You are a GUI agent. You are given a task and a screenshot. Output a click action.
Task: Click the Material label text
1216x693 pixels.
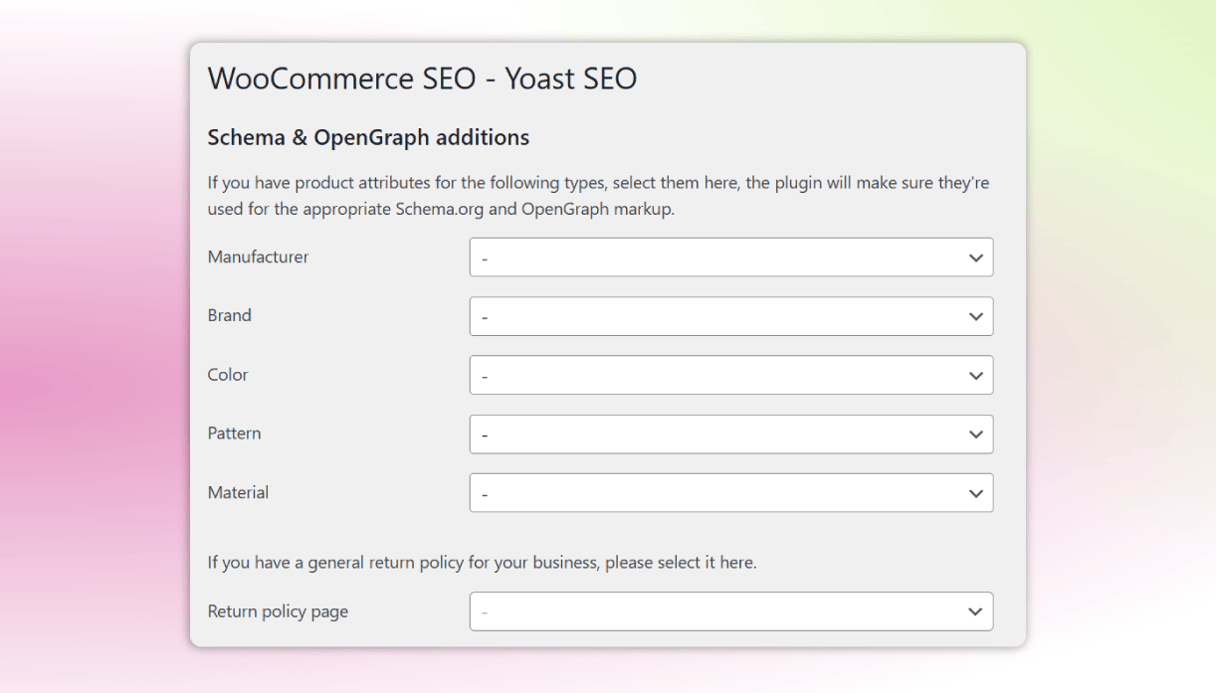[x=238, y=492]
